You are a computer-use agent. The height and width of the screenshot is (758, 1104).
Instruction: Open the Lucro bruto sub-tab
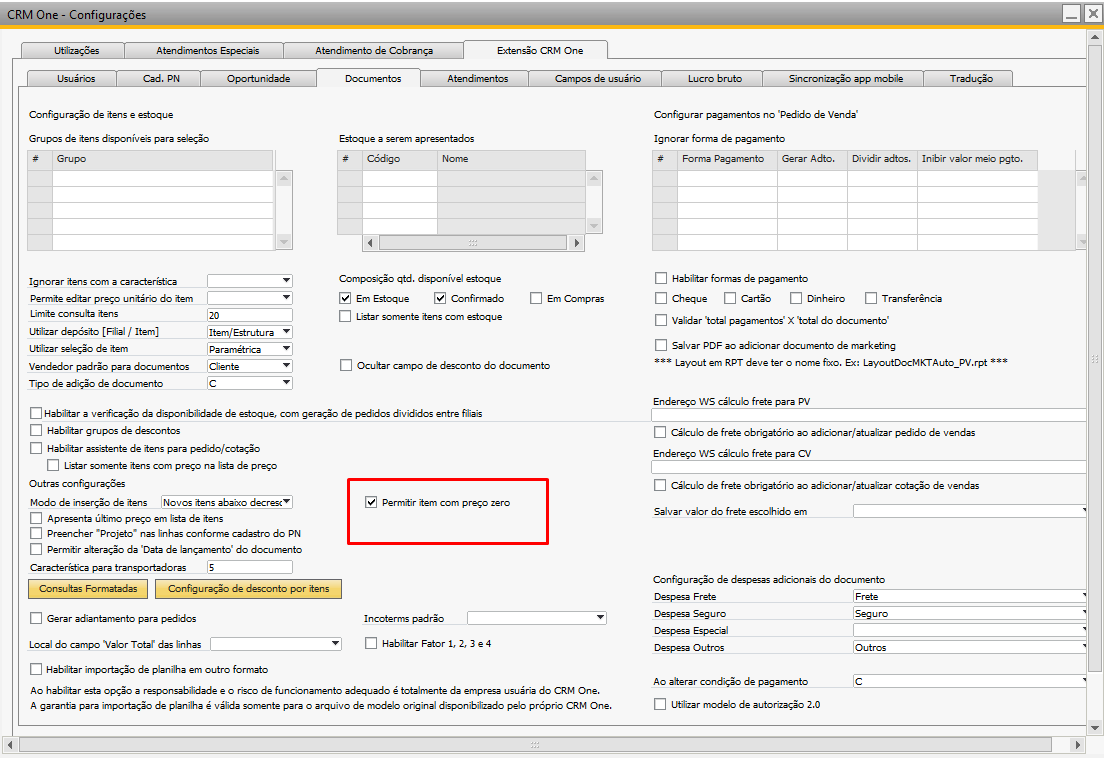715,79
